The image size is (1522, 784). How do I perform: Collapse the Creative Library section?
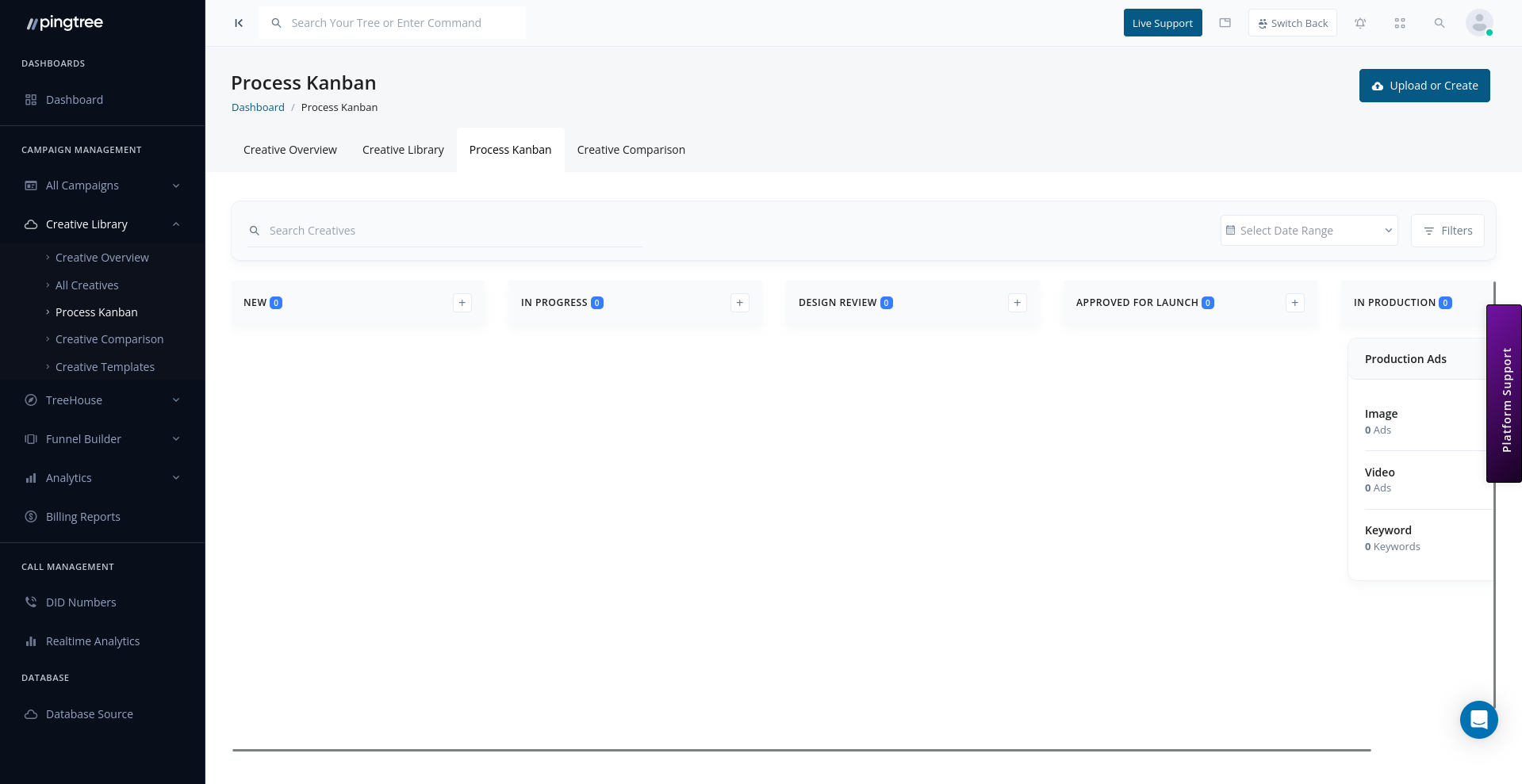175,224
